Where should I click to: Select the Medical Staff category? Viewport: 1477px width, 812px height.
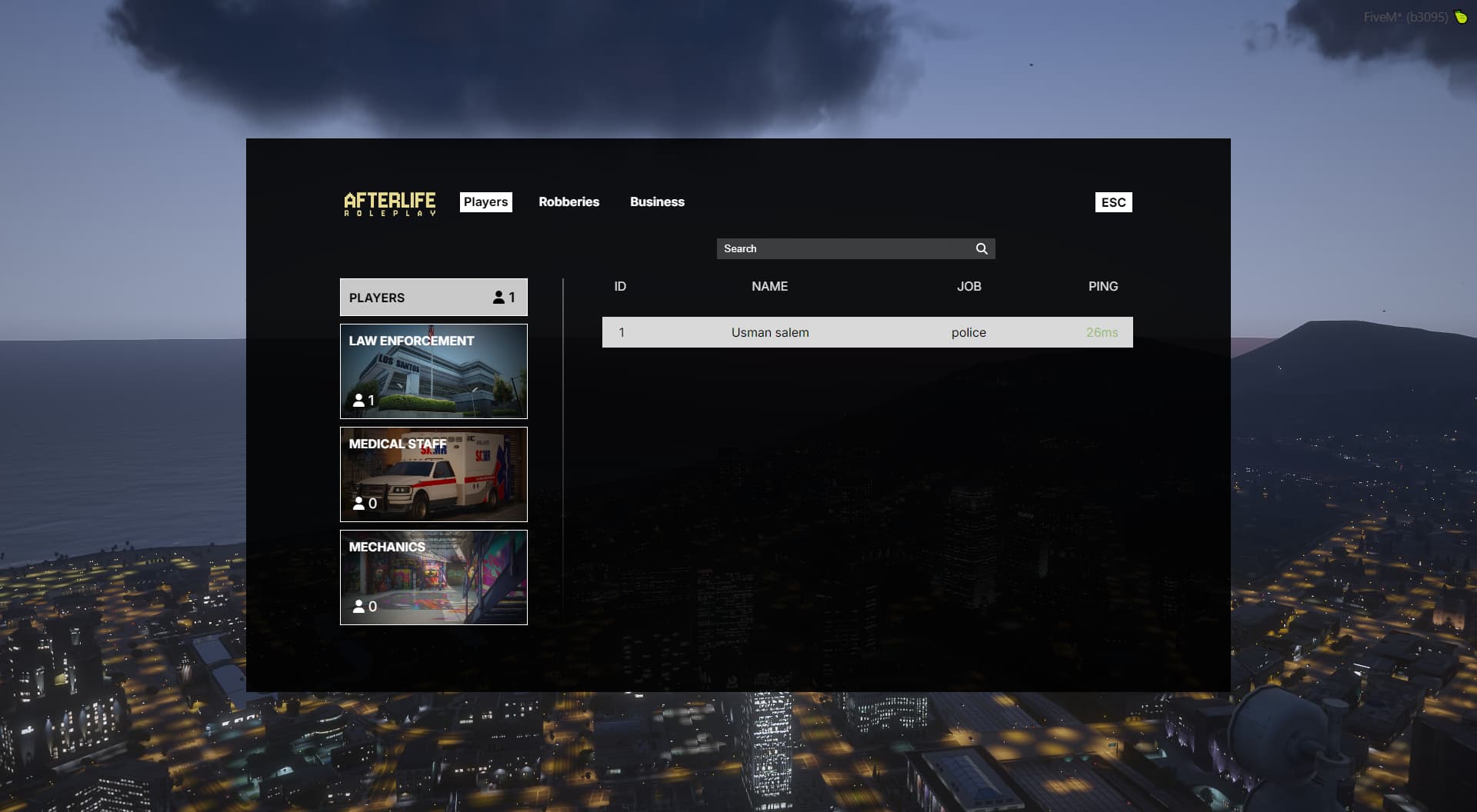tap(433, 474)
